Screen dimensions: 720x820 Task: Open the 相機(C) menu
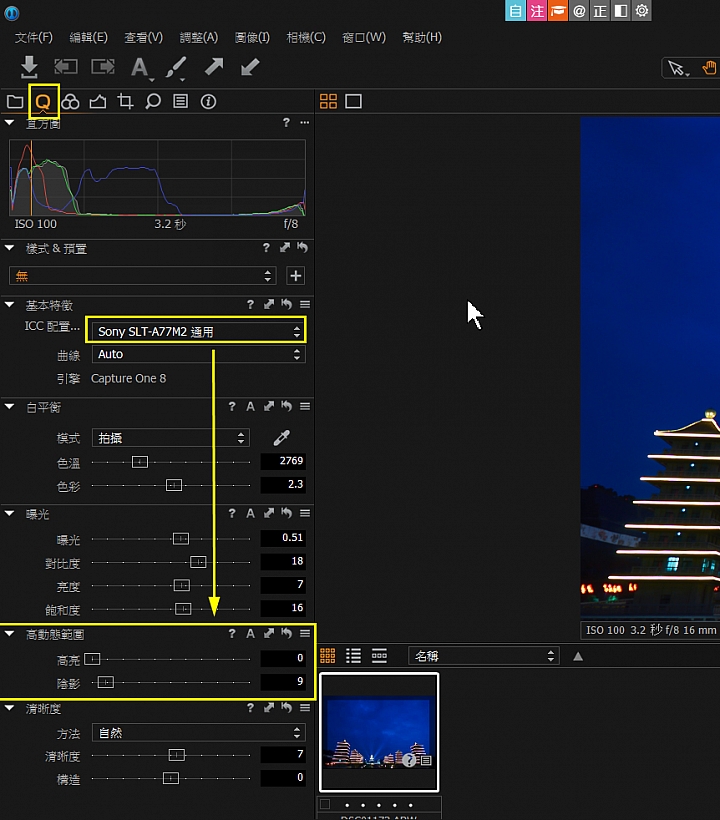click(306, 38)
